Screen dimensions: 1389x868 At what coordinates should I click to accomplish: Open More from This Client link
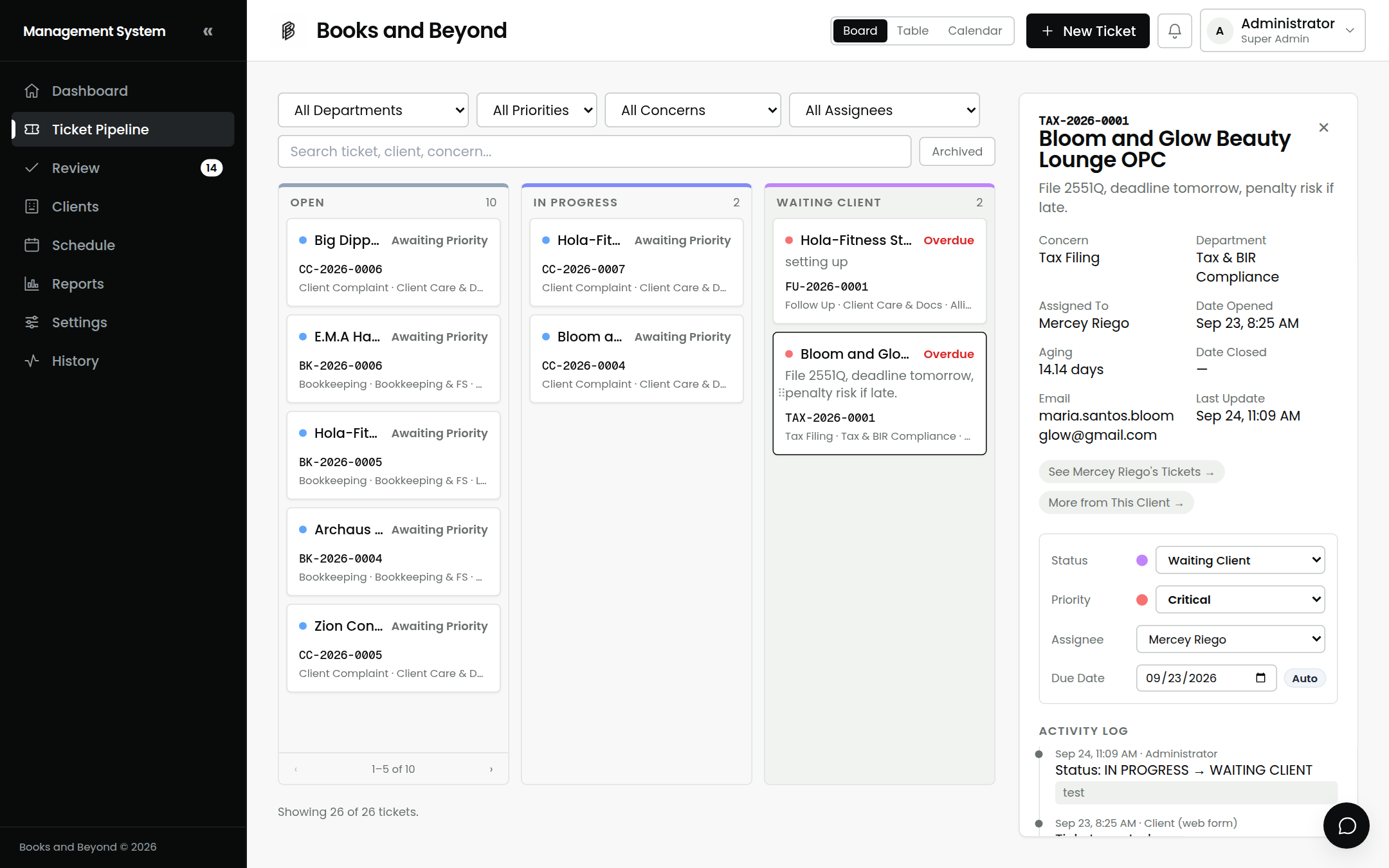tap(1116, 502)
